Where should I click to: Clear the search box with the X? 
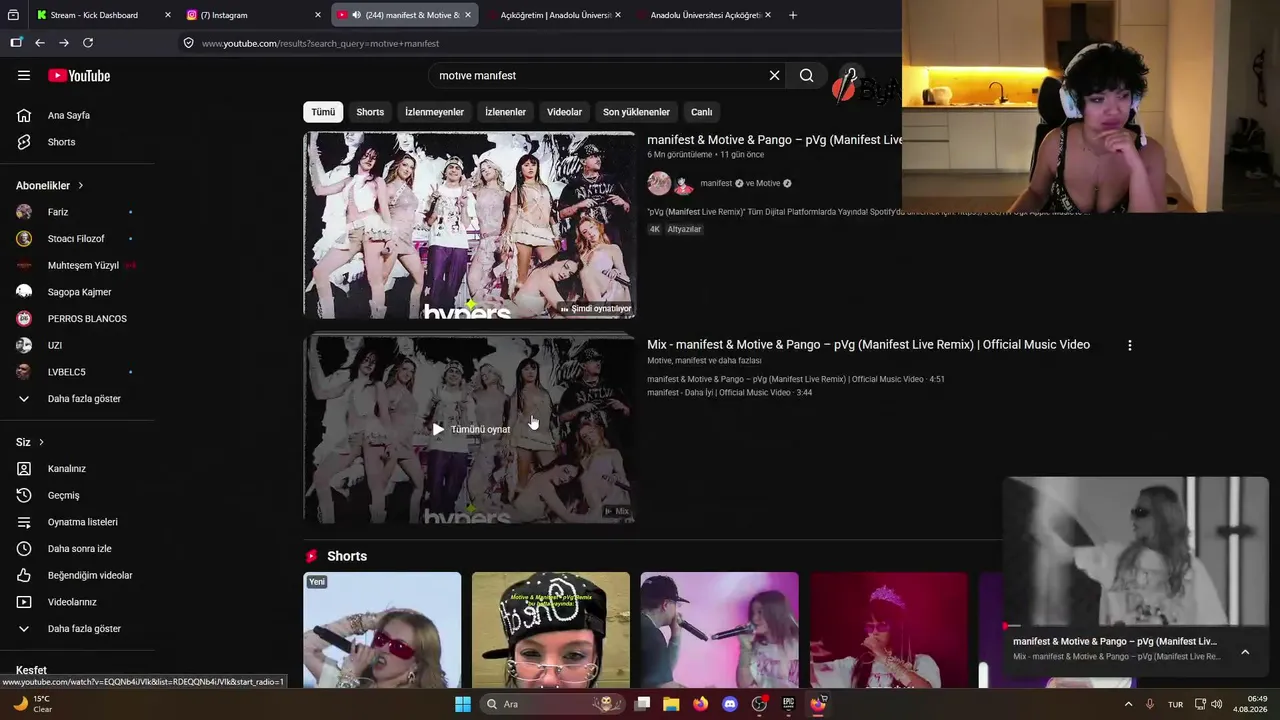point(774,75)
